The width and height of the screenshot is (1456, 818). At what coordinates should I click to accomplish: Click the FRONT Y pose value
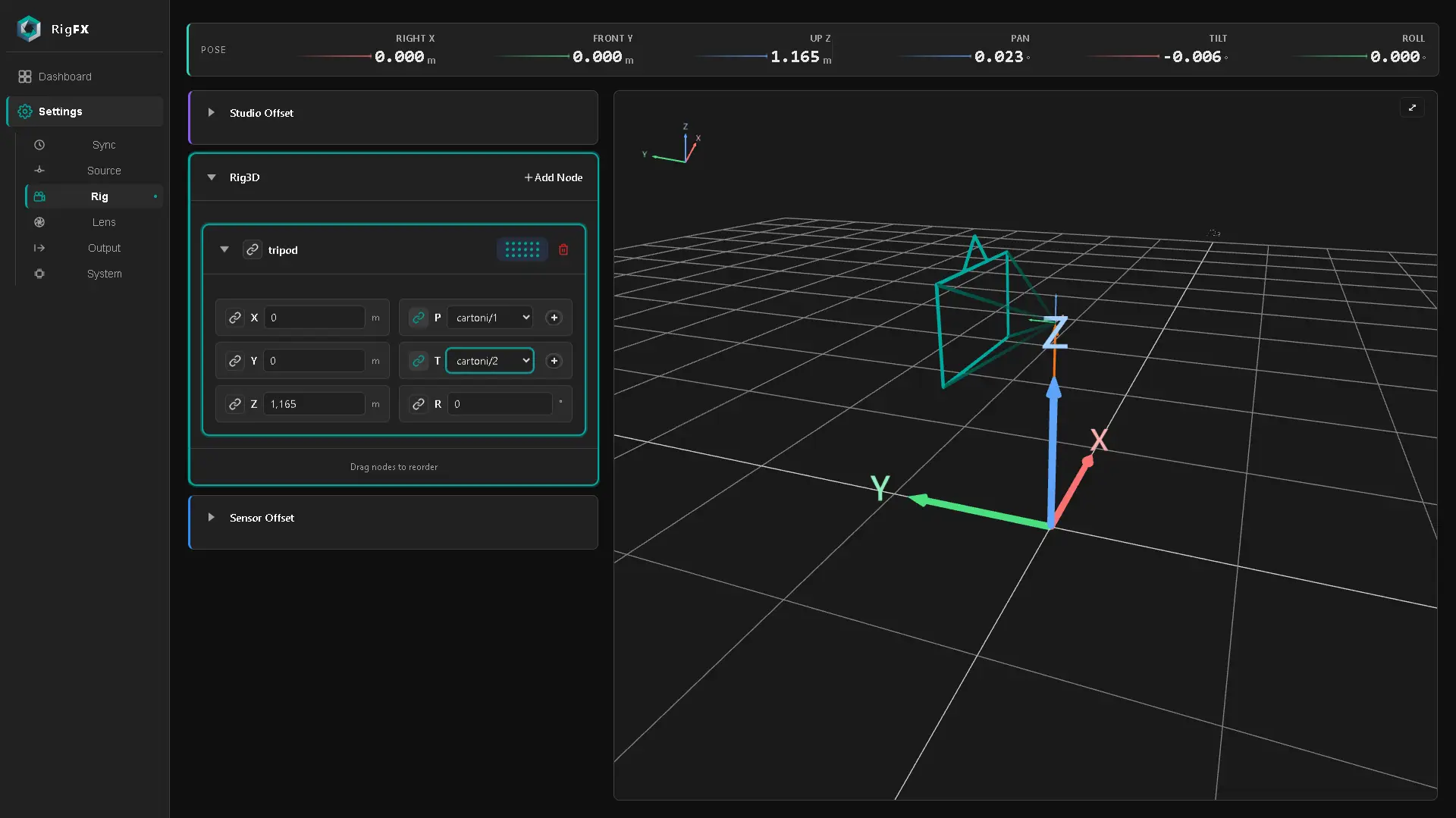598,57
